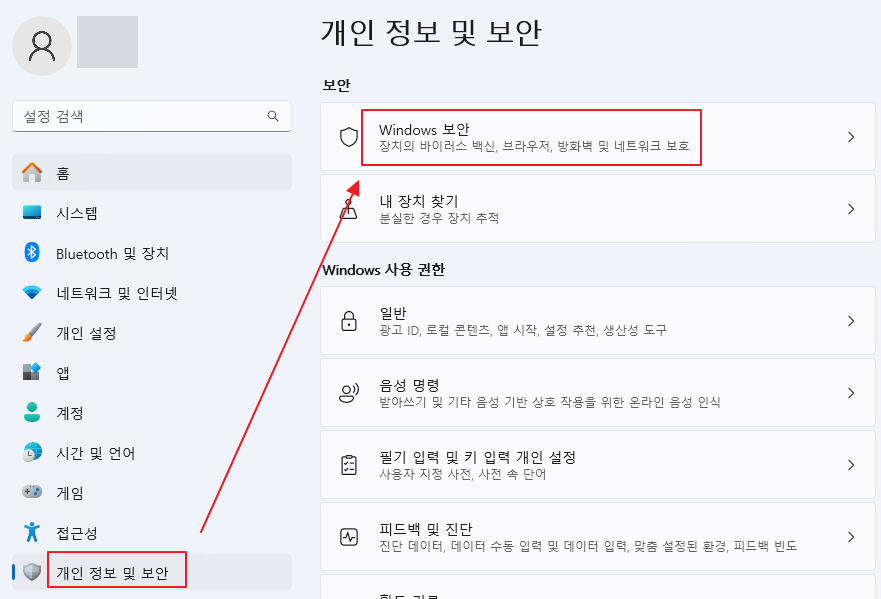
Task: Open 필기 입력 및 키 입력 개인 설정
Action: pyautogui.click(x=598, y=465)
